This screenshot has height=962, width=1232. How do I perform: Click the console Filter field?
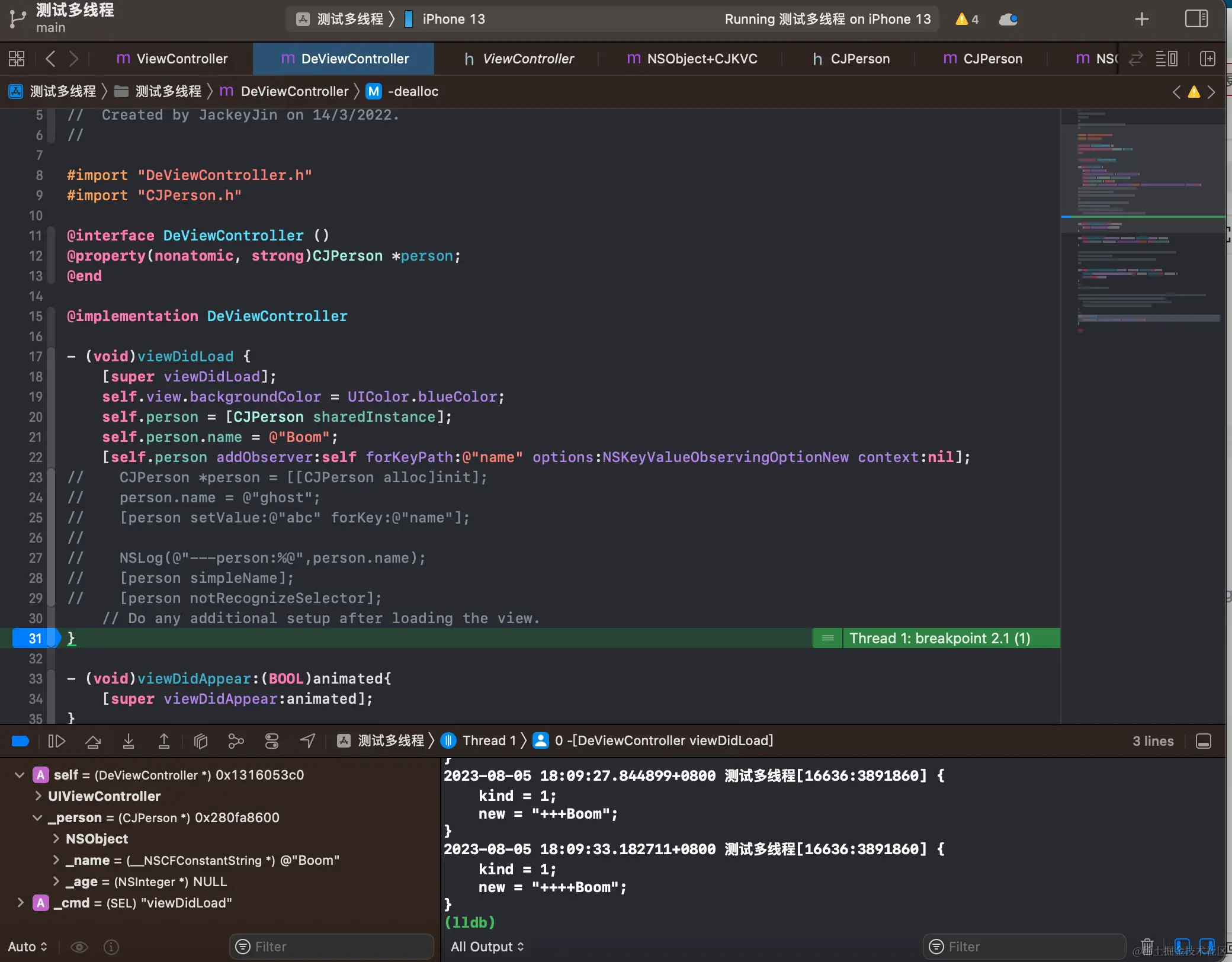1025,947
